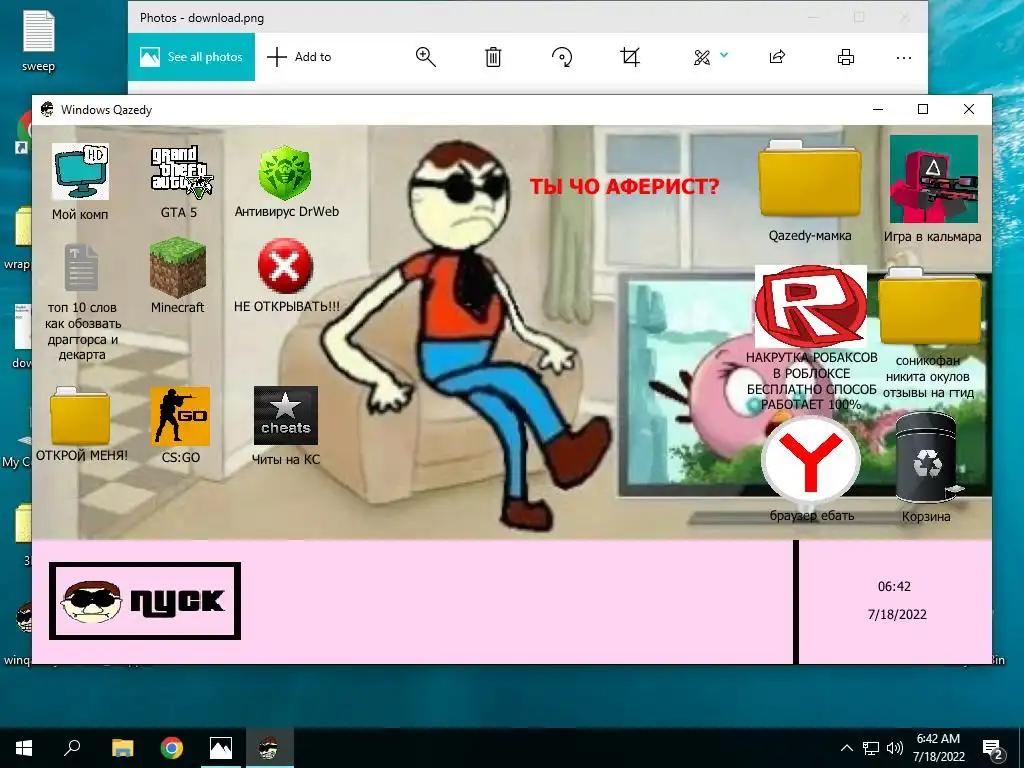The image size is (1024, 768).
Task: Open the Windows Start menu
Action: click(24, 748)
